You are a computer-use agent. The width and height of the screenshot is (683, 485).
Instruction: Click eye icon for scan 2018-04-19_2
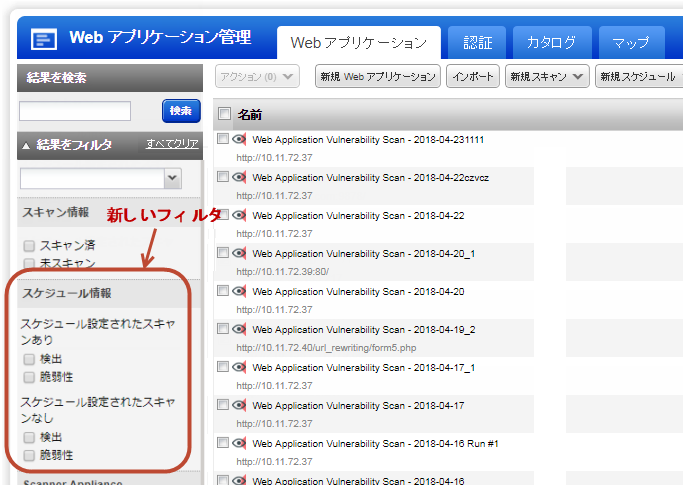[x=239, y=329]
